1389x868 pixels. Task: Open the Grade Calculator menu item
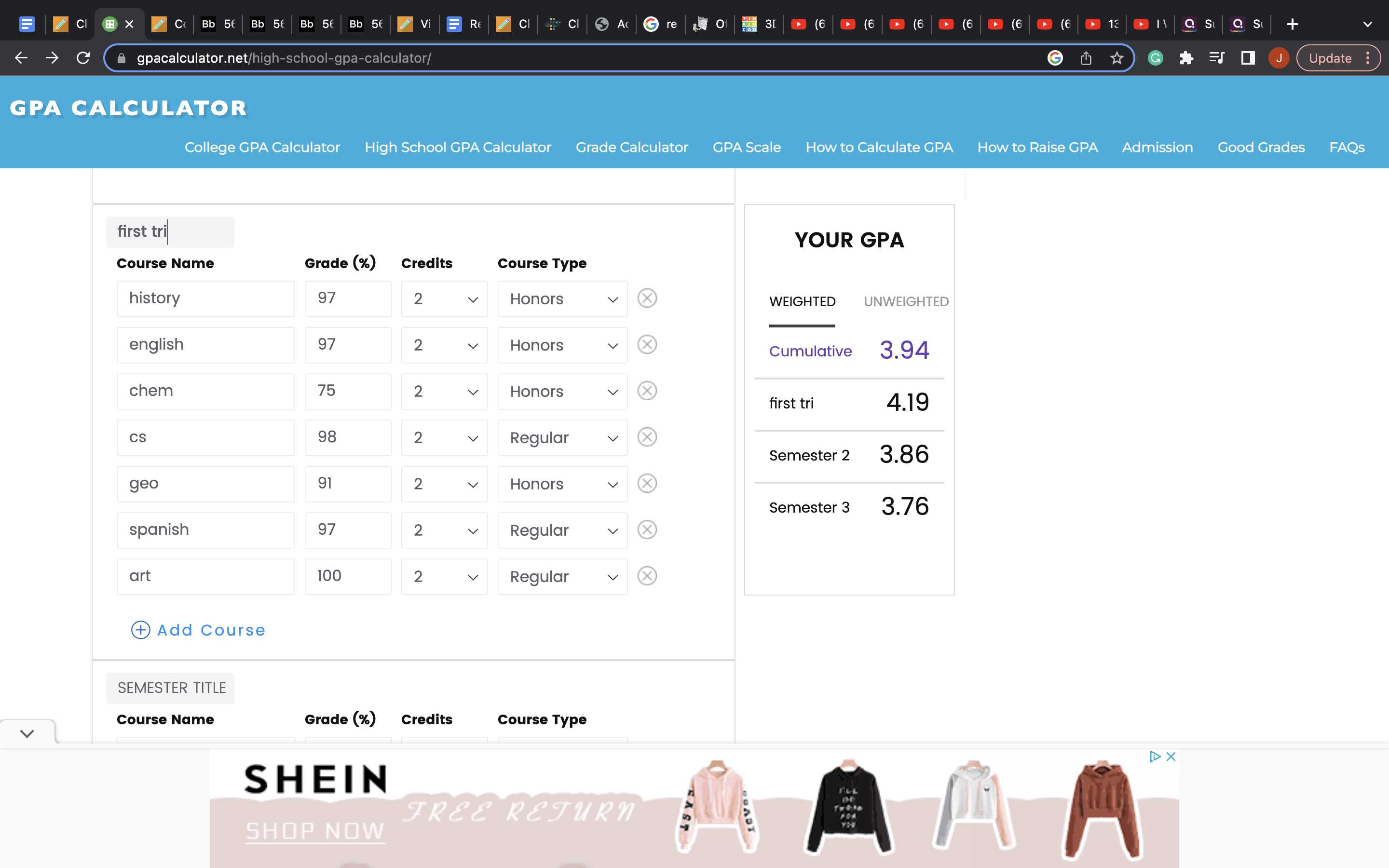[x=631, y=148]
